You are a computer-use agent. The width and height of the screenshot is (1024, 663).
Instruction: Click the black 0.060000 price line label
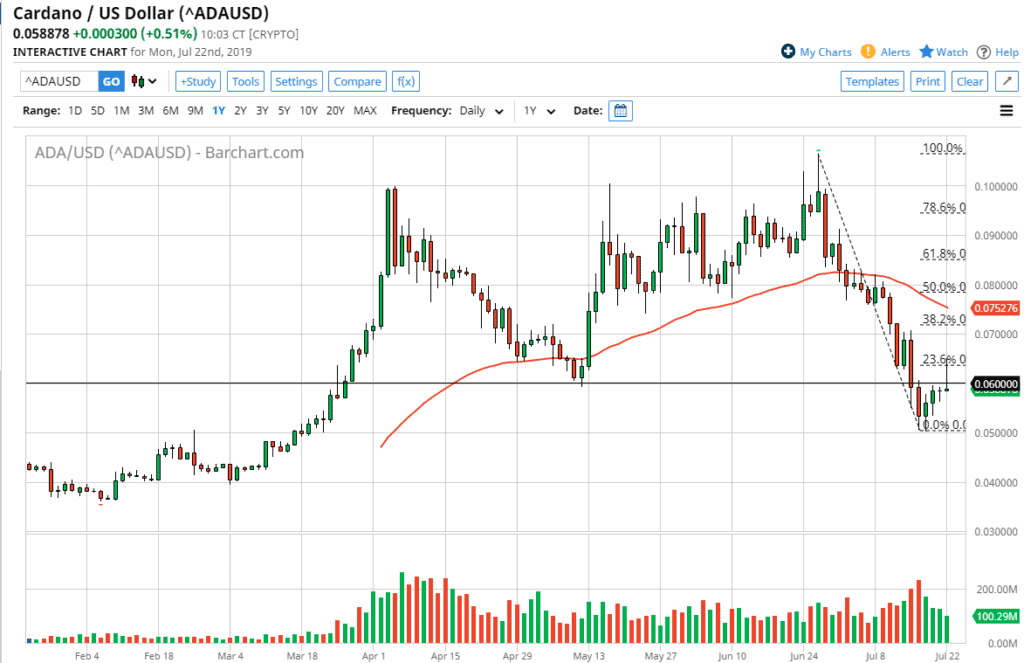click(996, 384)
